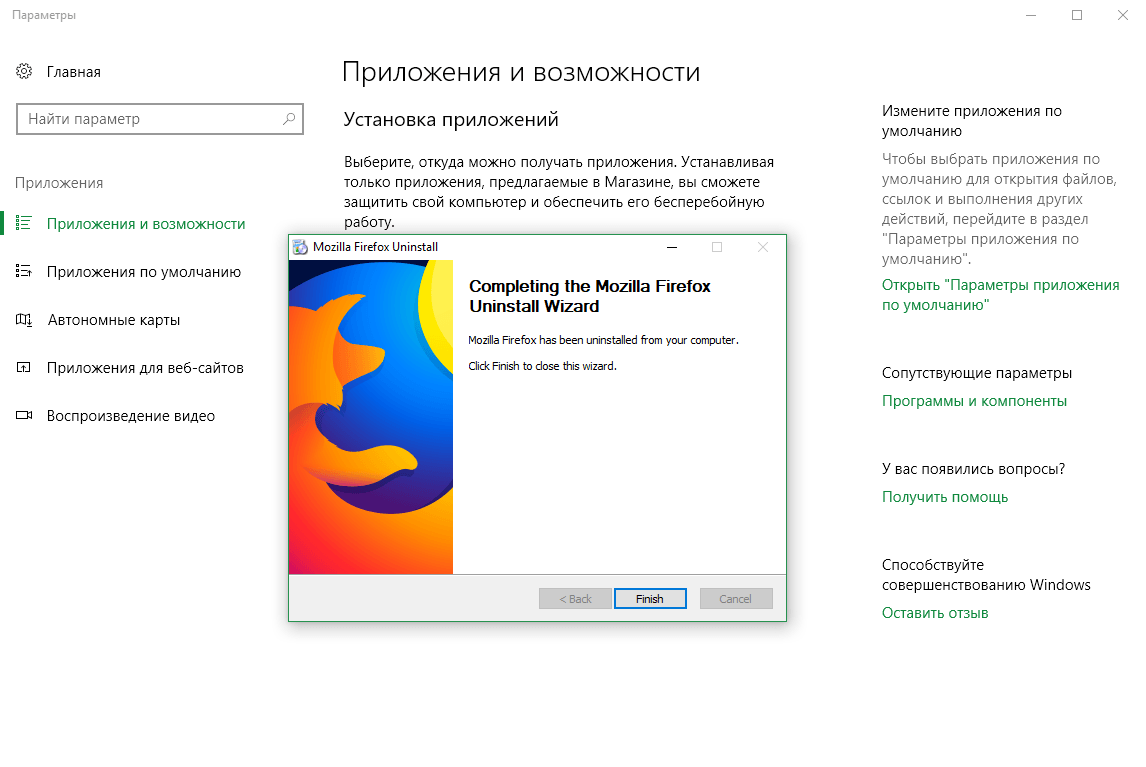Image resolution: width=1146 pixels, height=767 pixels.
Task: Open Главная settings home
Action: click(74, 72)
